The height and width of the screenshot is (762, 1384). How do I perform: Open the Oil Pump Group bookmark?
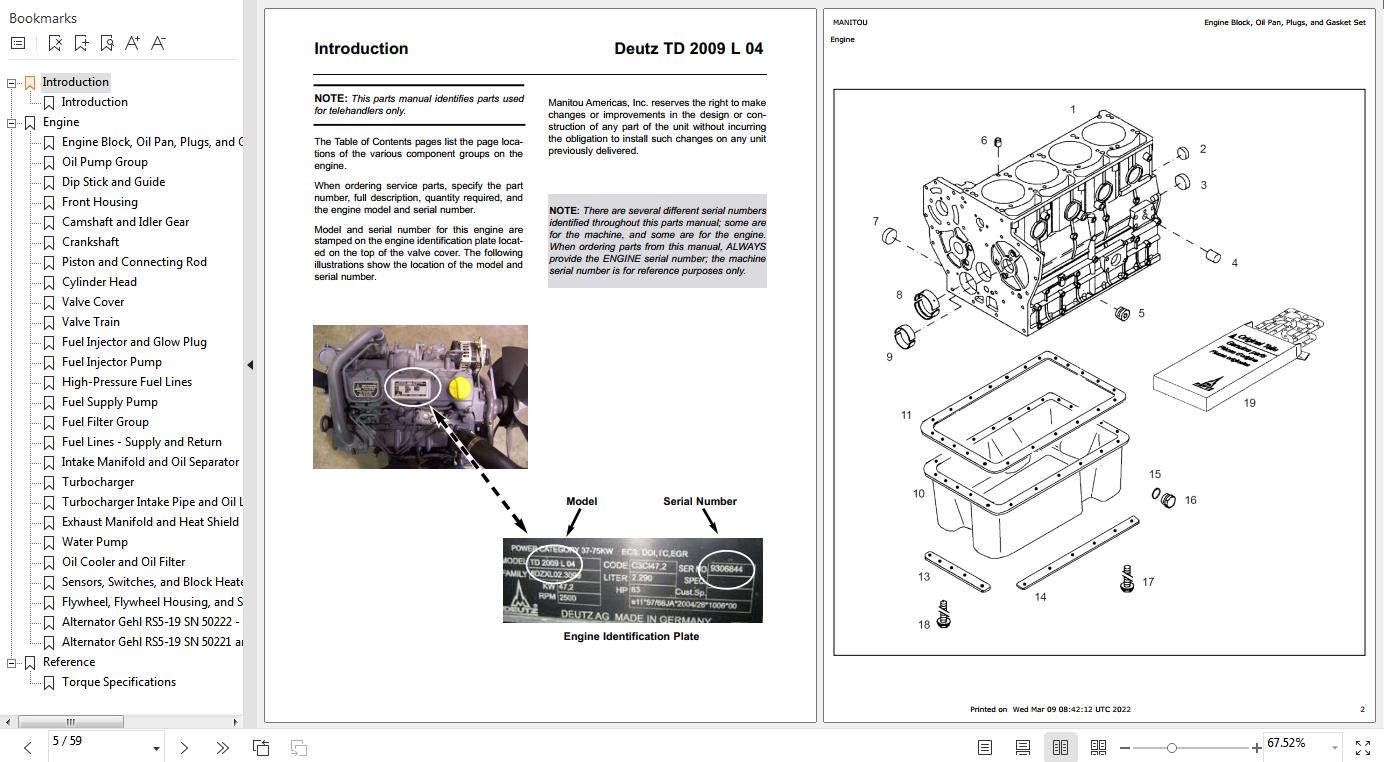click(x=104, y=162)
